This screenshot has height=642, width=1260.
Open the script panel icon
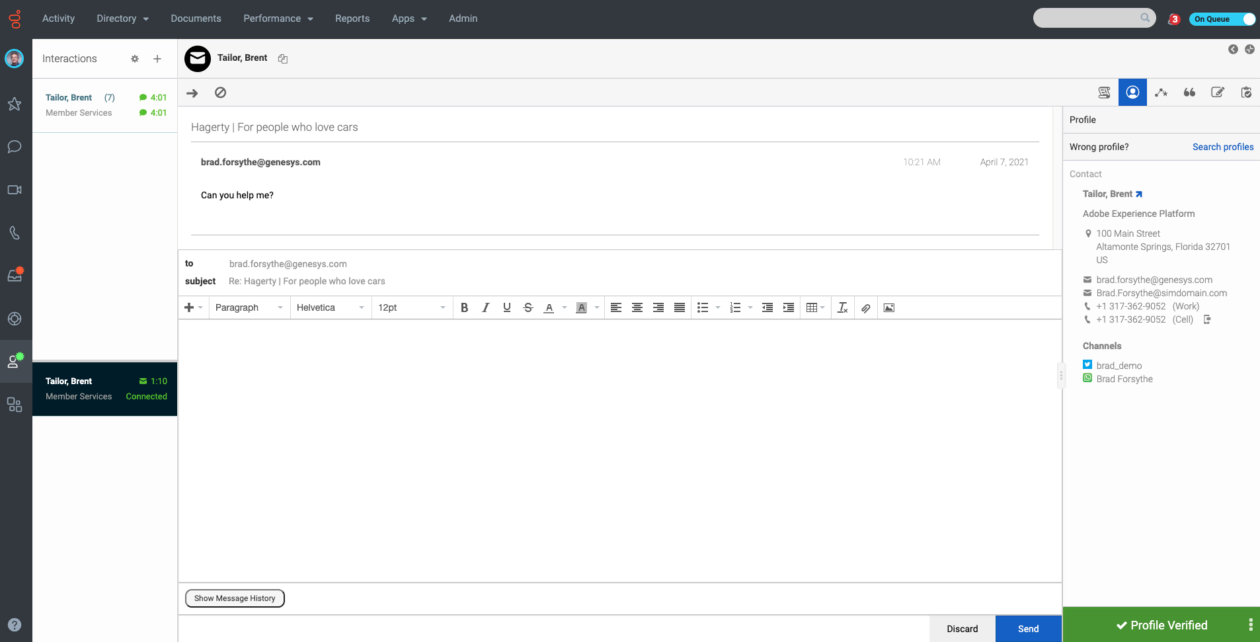[x=1103, y=92]
